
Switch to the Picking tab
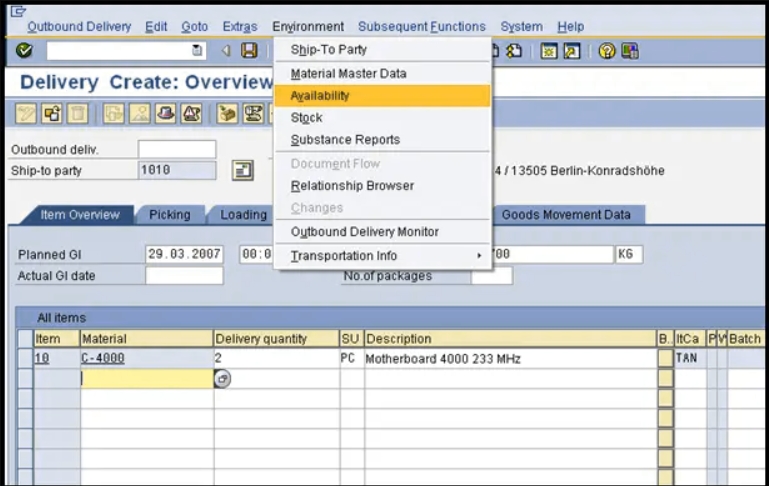point(169,215)
